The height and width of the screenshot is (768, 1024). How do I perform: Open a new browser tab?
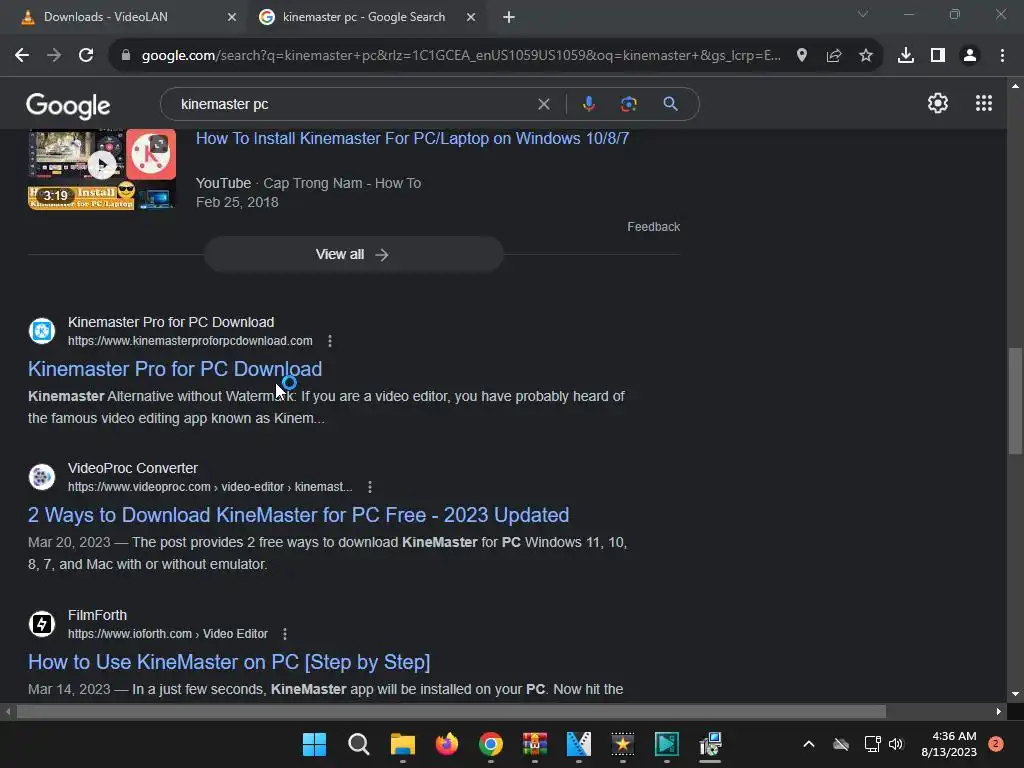click(x=509, y=17)
